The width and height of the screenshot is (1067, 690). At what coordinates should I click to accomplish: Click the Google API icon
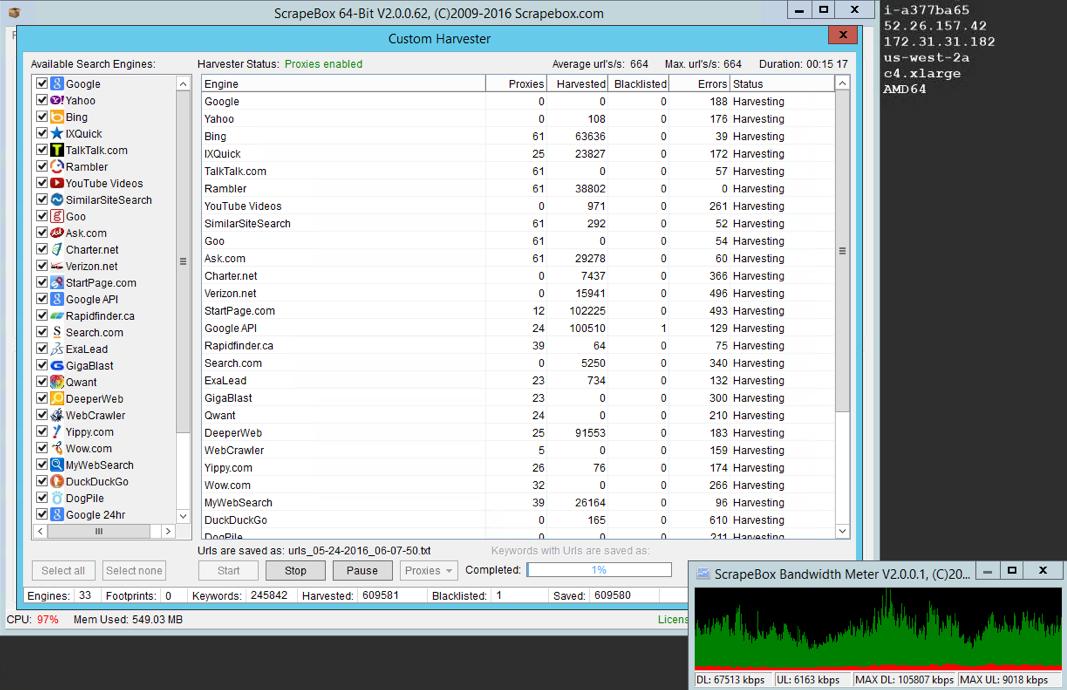pyautogui.click(x=57, y=299)
